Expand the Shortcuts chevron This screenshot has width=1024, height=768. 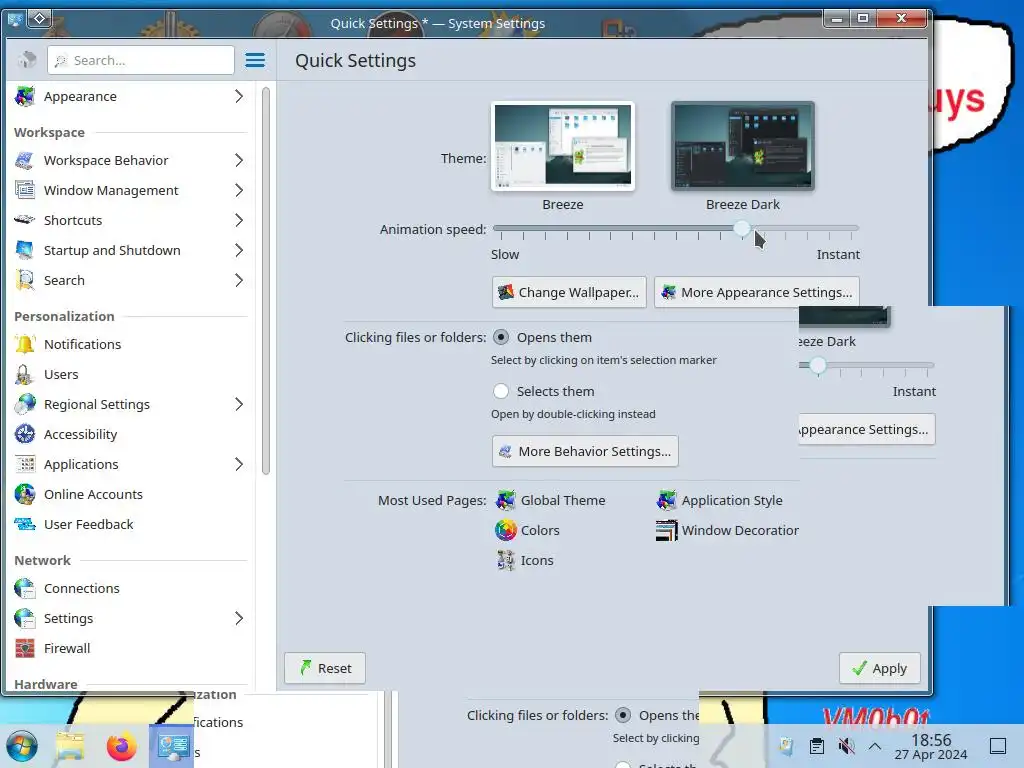[239, 220]
